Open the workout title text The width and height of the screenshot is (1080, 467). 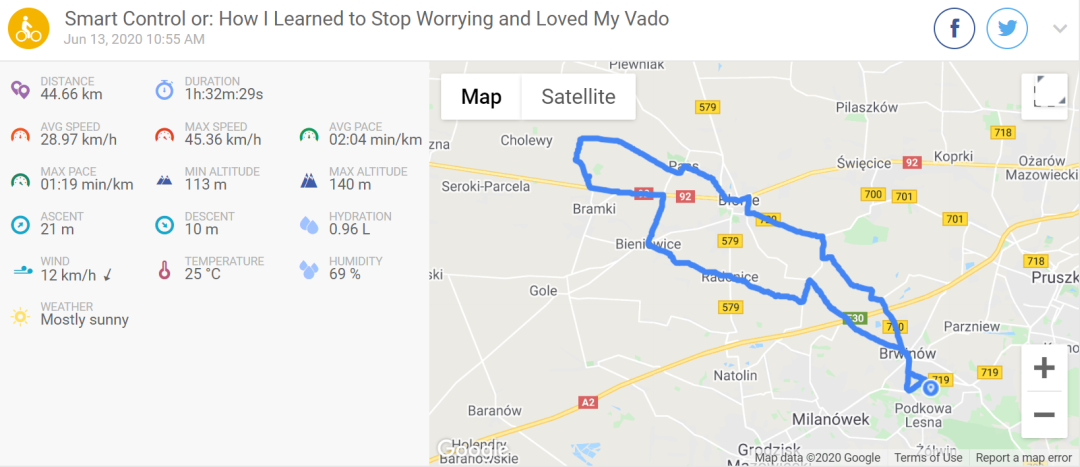pyautogui.click(x=366, y=19)
